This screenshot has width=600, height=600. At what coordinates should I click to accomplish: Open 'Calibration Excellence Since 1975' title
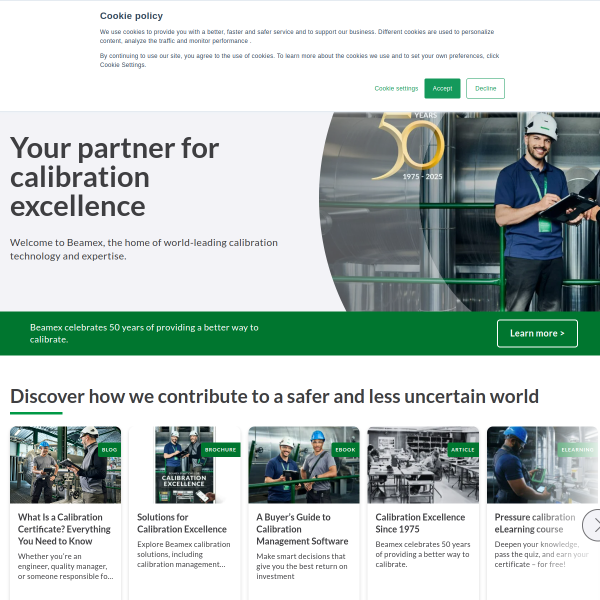coord(420,523)
